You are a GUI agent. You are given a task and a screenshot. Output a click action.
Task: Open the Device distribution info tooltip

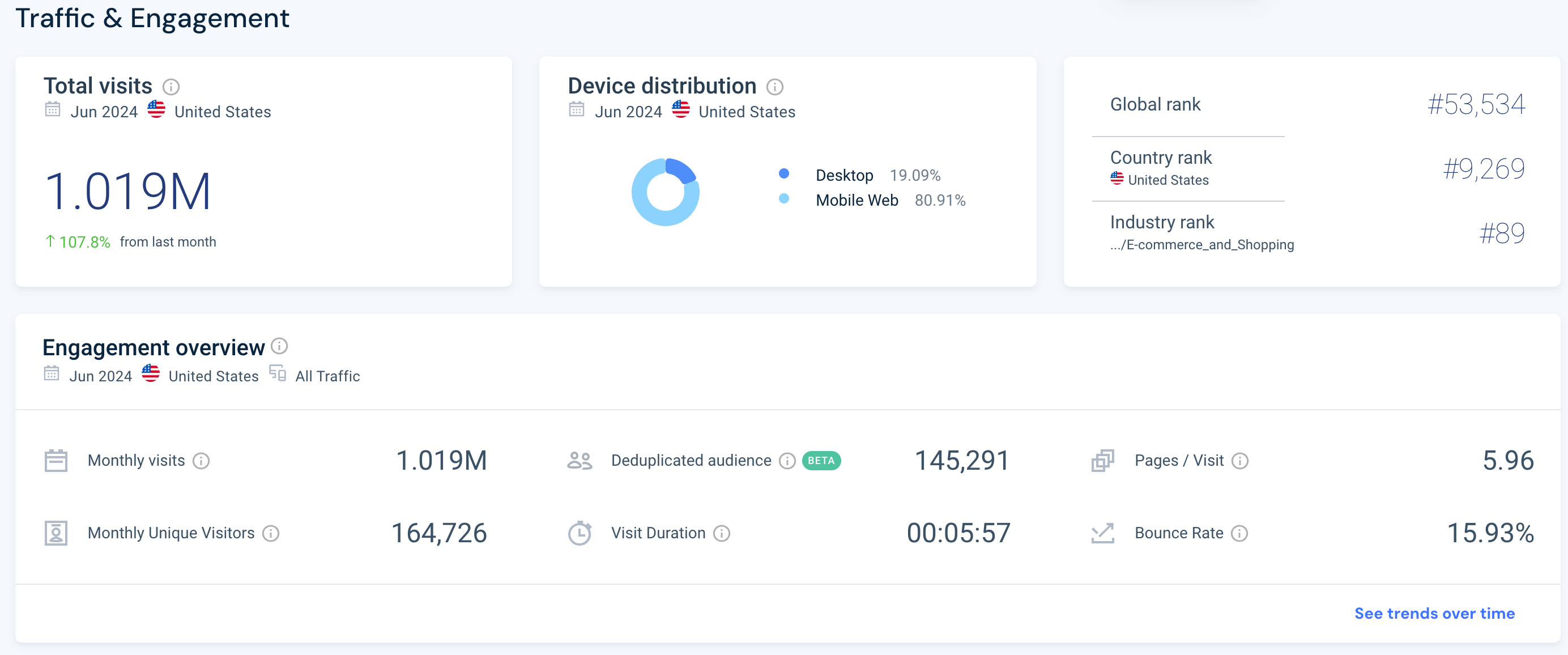[774, 87]
